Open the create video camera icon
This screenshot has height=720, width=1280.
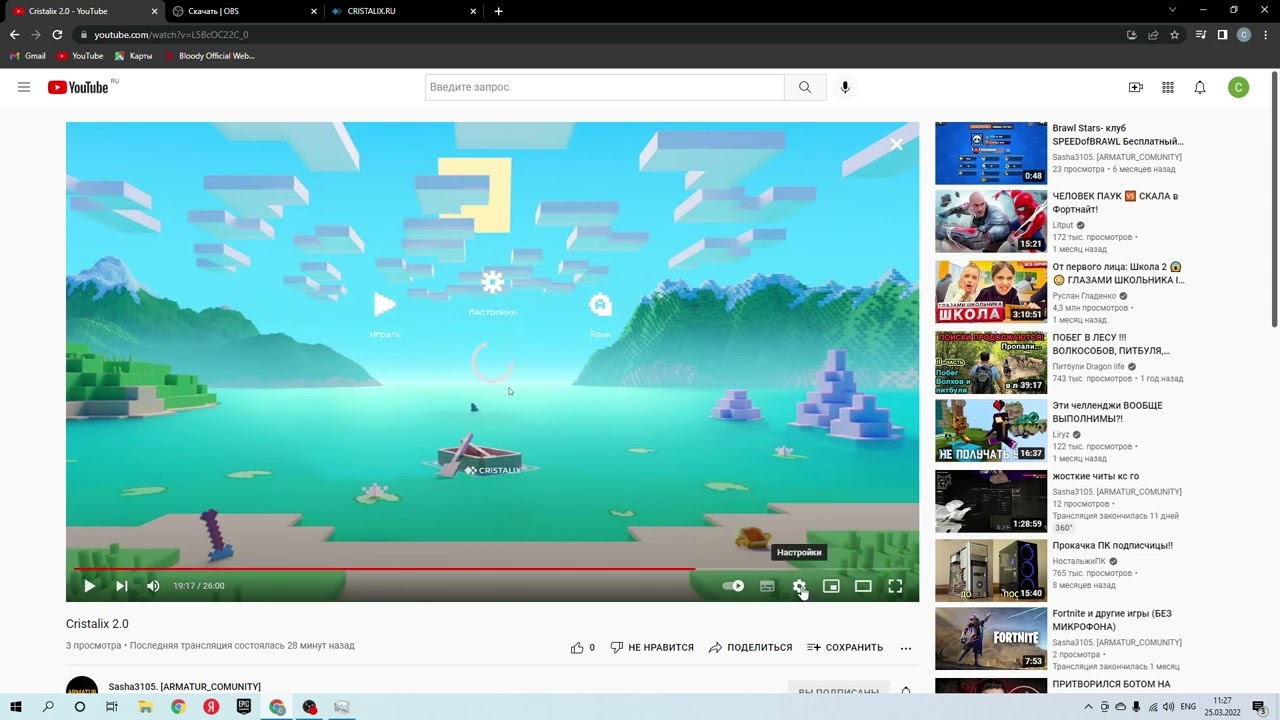1135,87
